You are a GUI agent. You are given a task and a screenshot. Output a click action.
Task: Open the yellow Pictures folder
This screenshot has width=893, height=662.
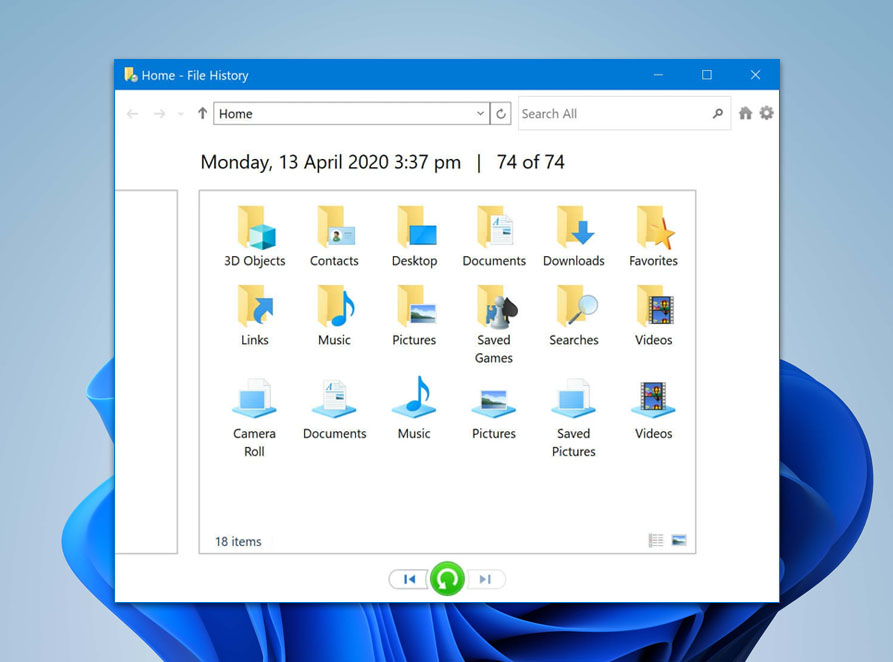click(x=414, y=316)
